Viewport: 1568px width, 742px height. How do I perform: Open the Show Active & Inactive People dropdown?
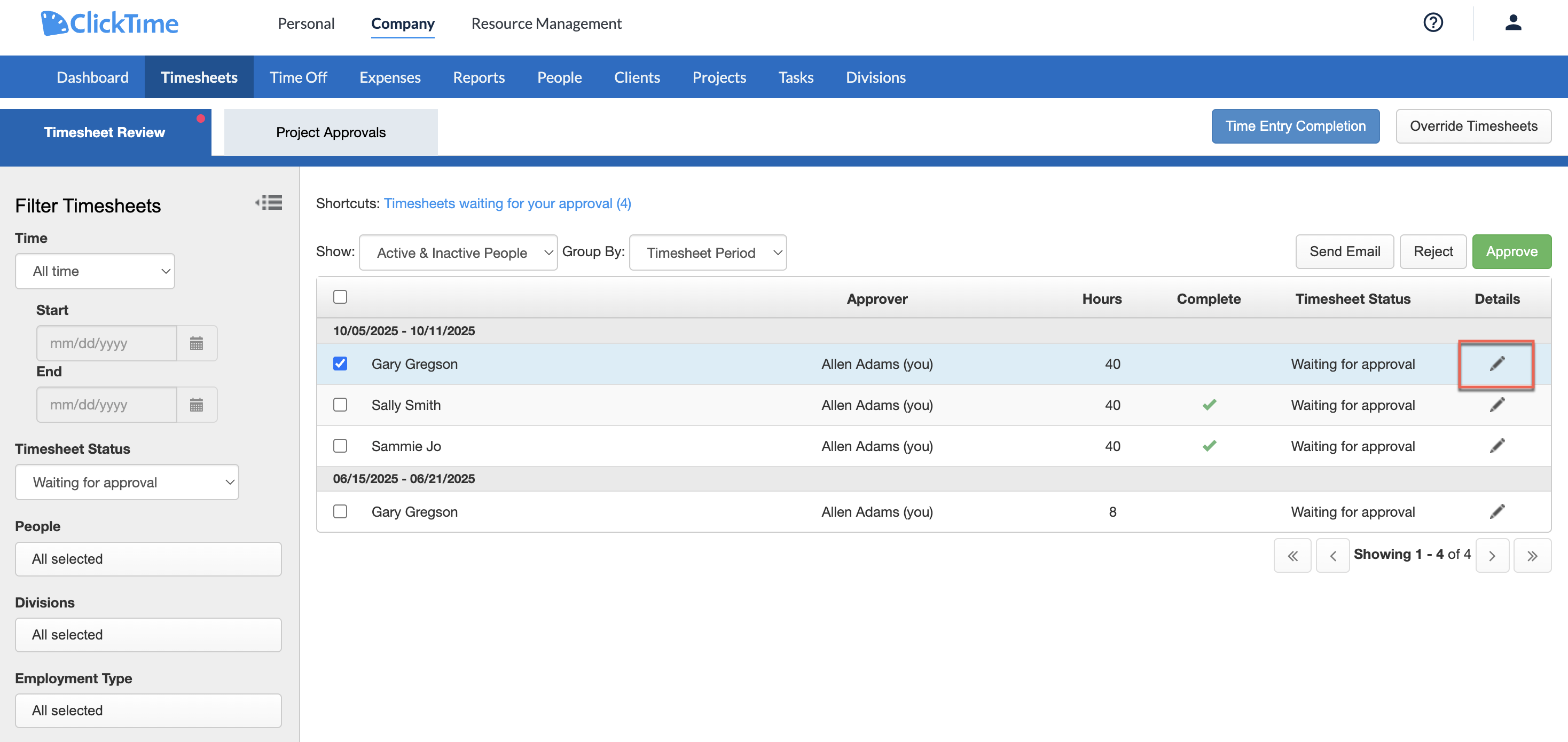(458, 252)
